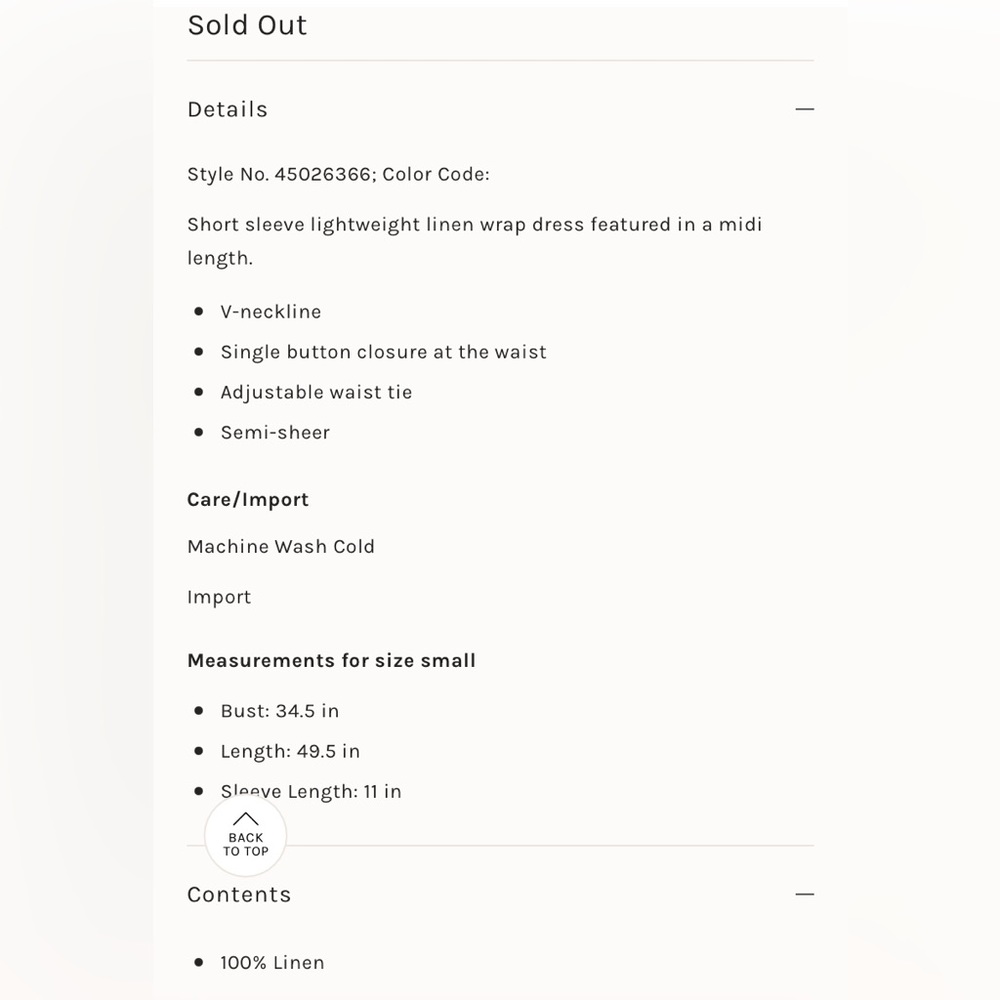The height and width of the screenshot is (1000, 1000).
Task: Click the V-neckline bullet item
Action: [270, 311]
